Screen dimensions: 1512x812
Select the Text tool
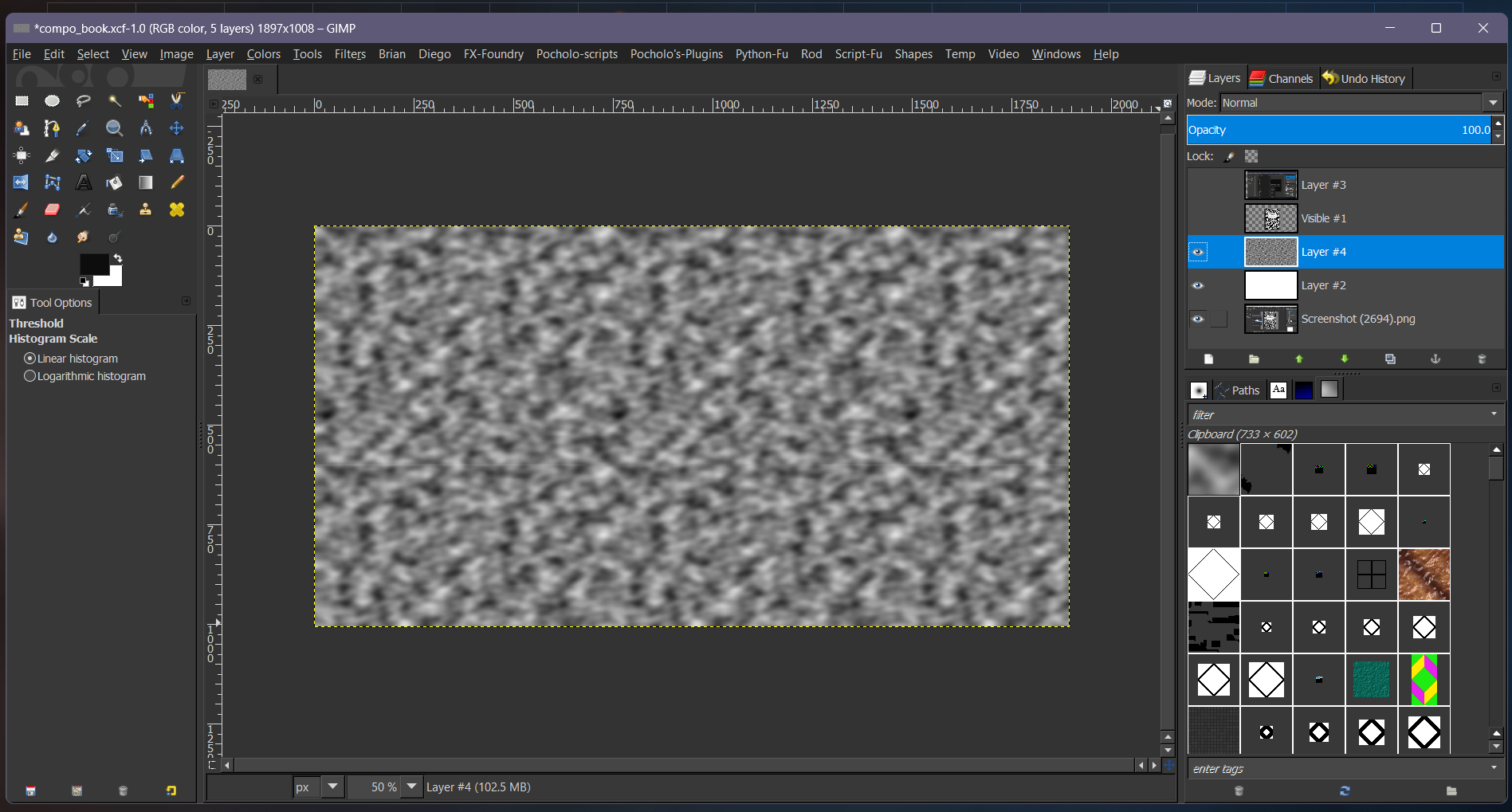[84, 182]
